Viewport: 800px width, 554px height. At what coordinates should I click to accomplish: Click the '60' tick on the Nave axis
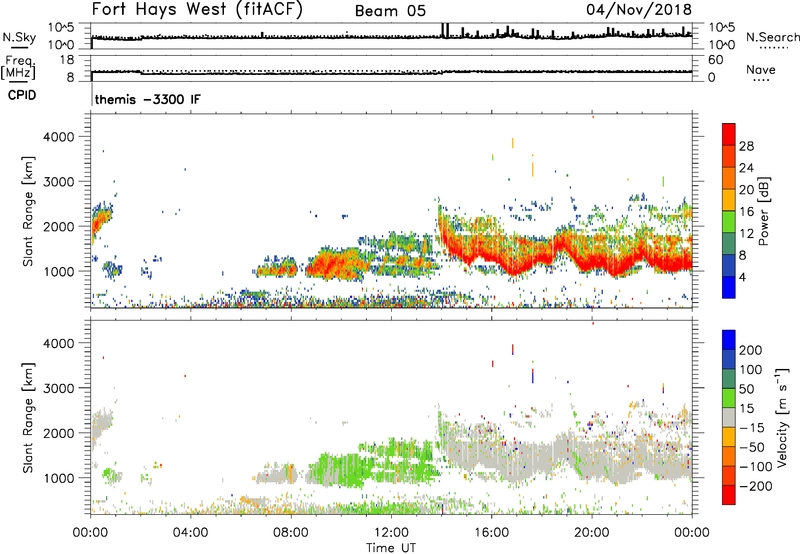point(716,60)
